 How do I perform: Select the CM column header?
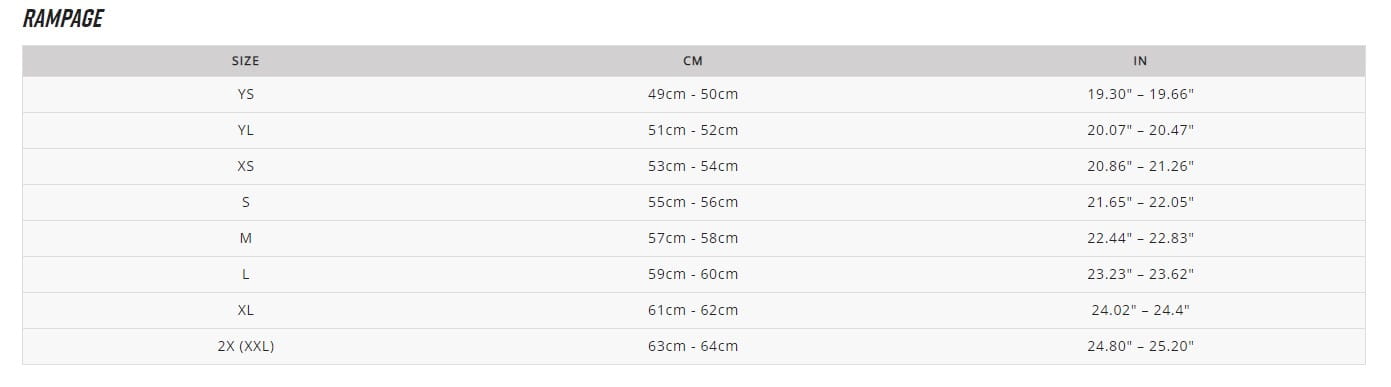693,61
